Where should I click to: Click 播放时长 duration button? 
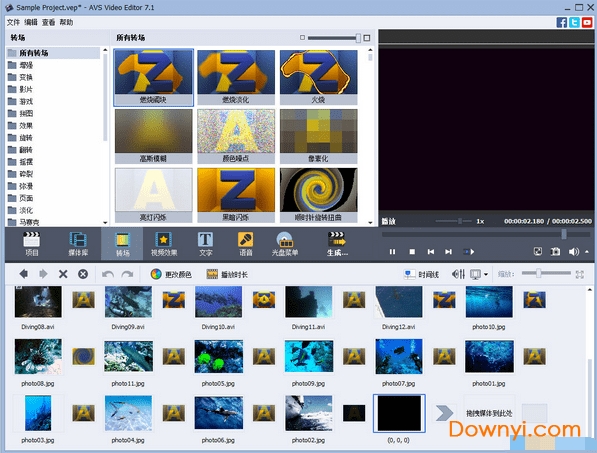(227, 274)
